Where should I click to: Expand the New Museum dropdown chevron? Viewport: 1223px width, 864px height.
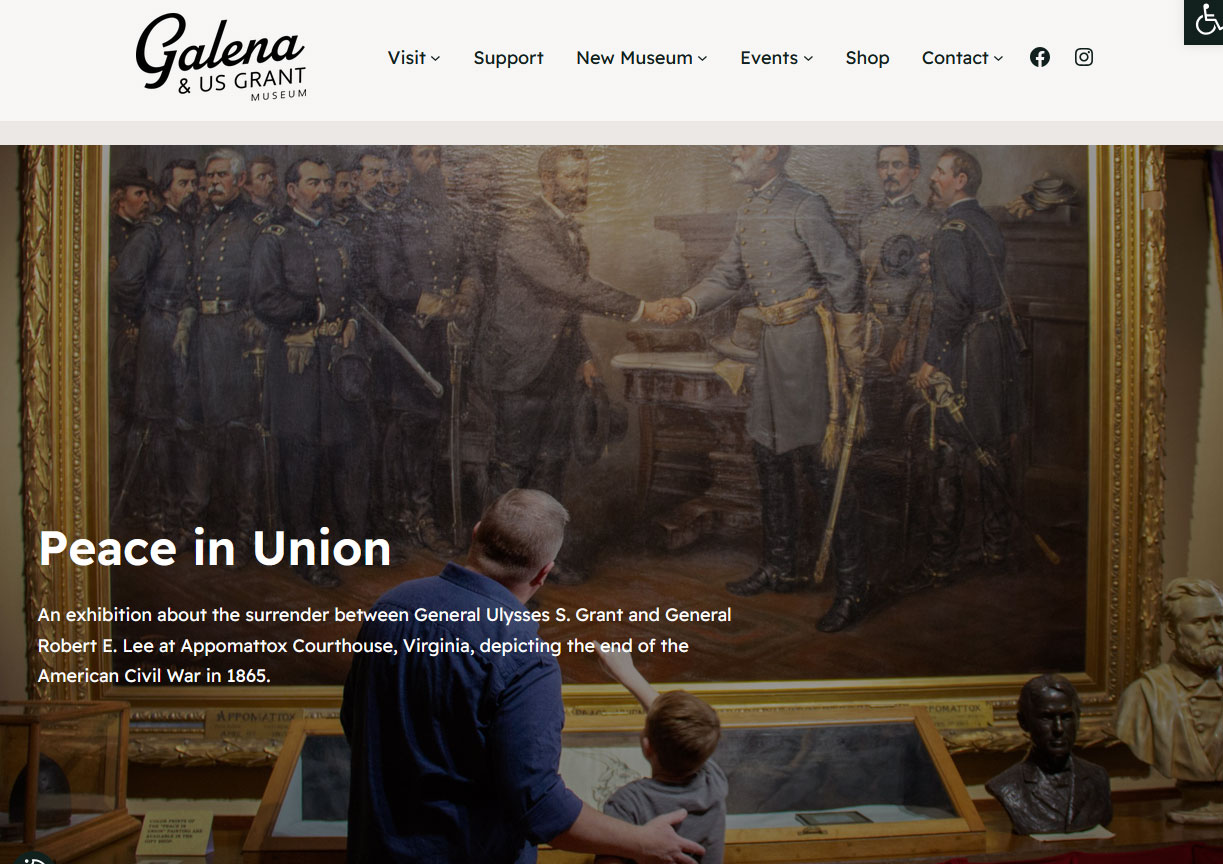703,59
